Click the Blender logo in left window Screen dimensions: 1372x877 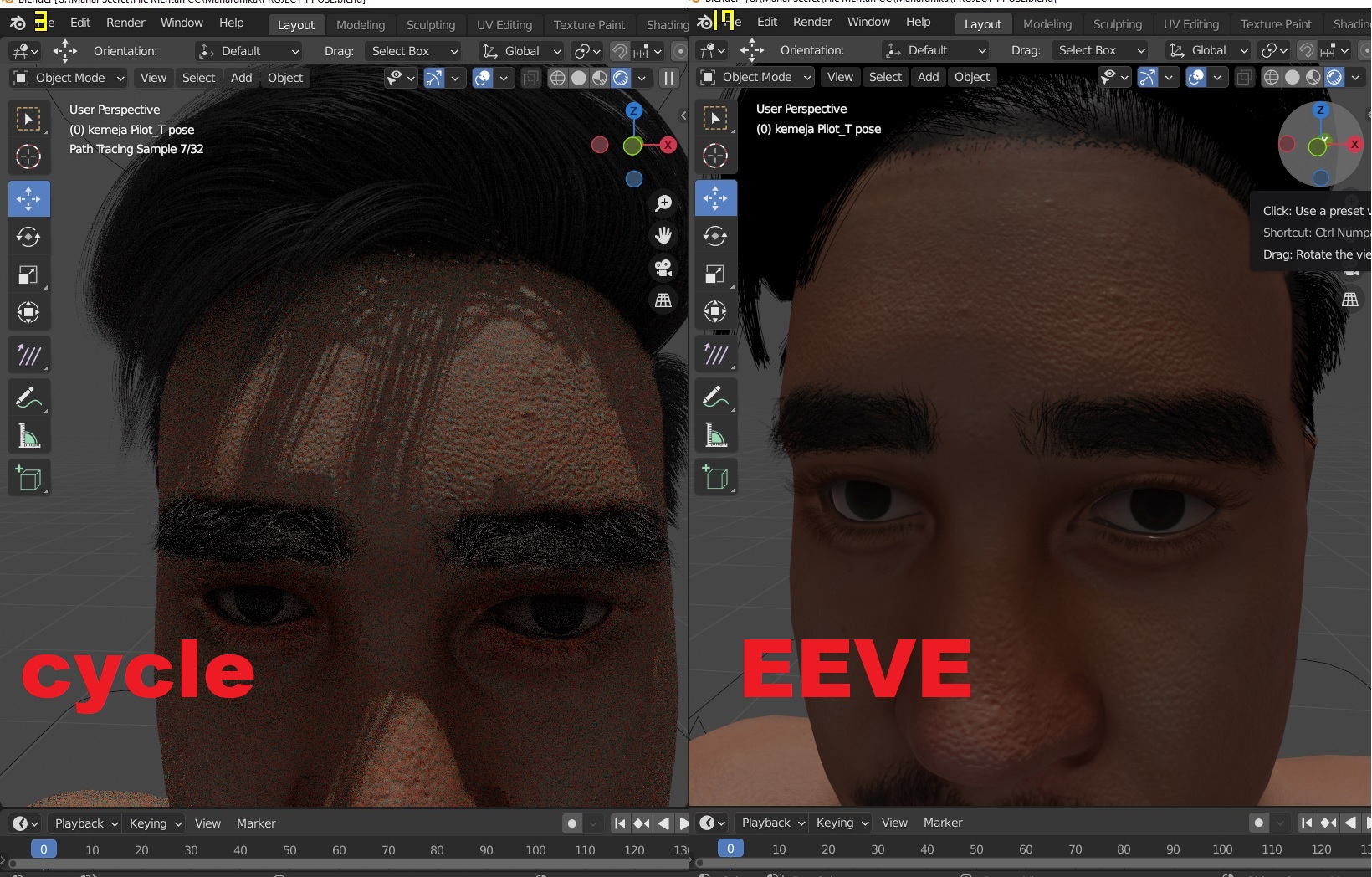tap(18, 23)
